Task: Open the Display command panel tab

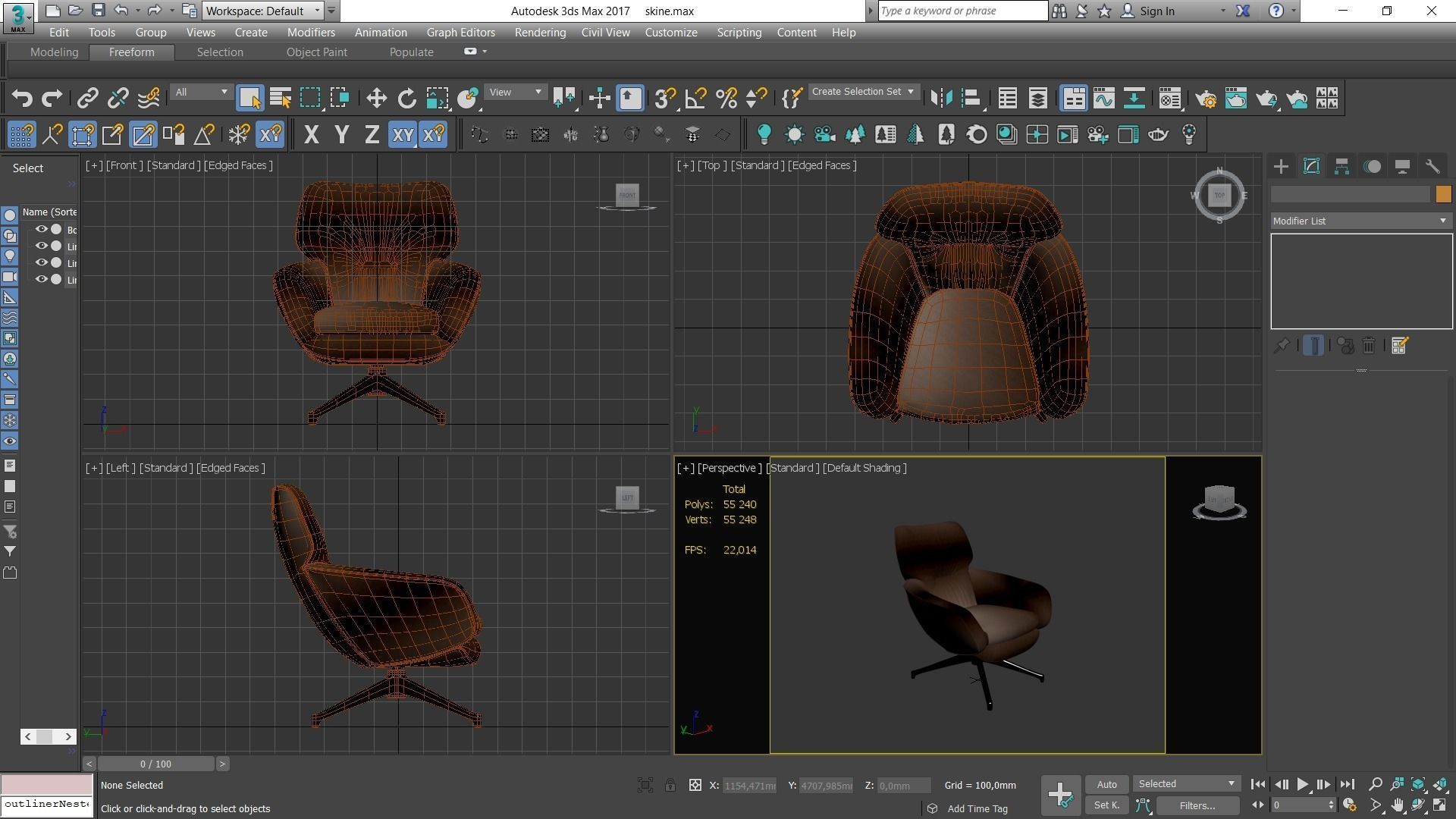Action: 1402,167
